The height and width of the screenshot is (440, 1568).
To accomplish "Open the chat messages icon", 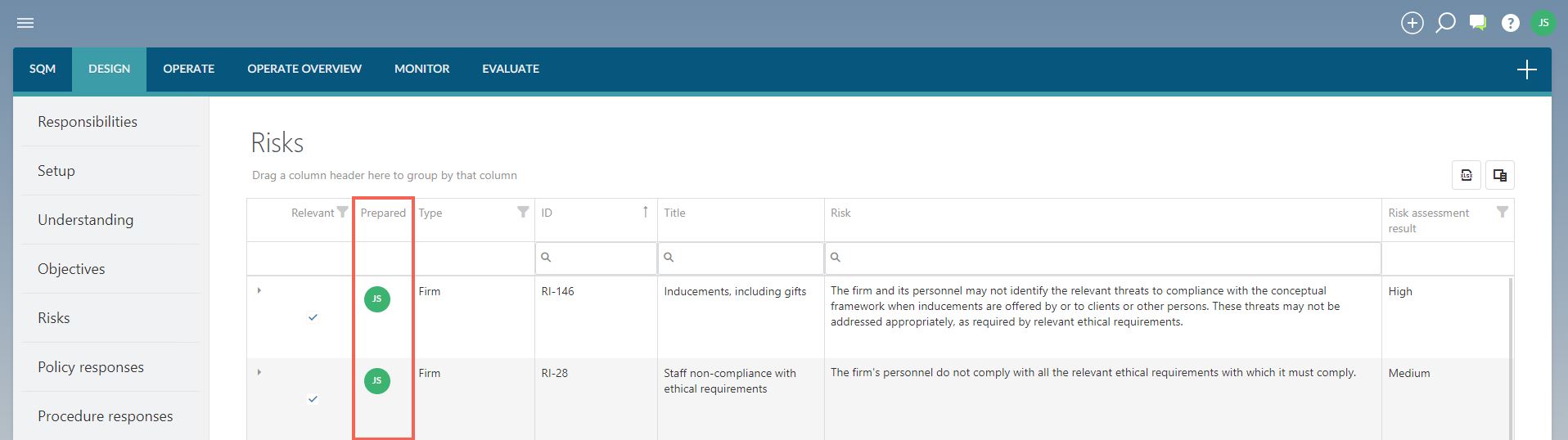I will click(x=1478, y=23).
